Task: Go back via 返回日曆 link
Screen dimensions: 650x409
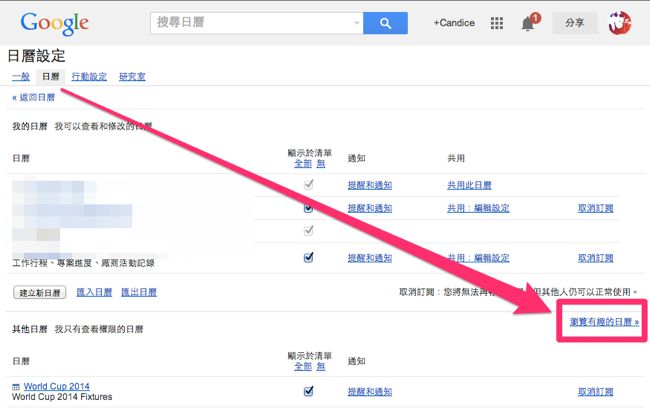Action: 32,98
